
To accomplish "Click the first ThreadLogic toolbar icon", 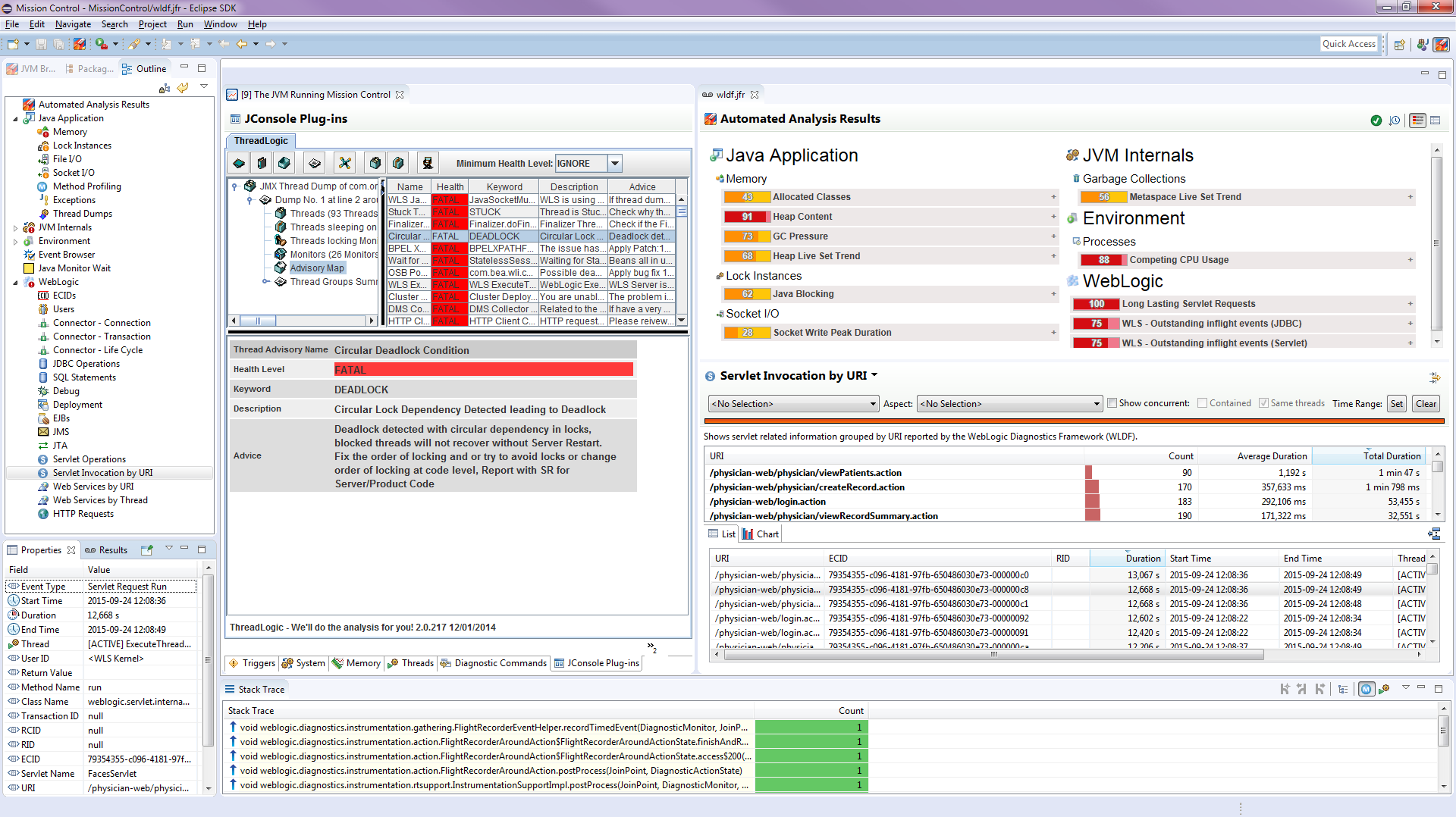I will click(x=239, y=163).
